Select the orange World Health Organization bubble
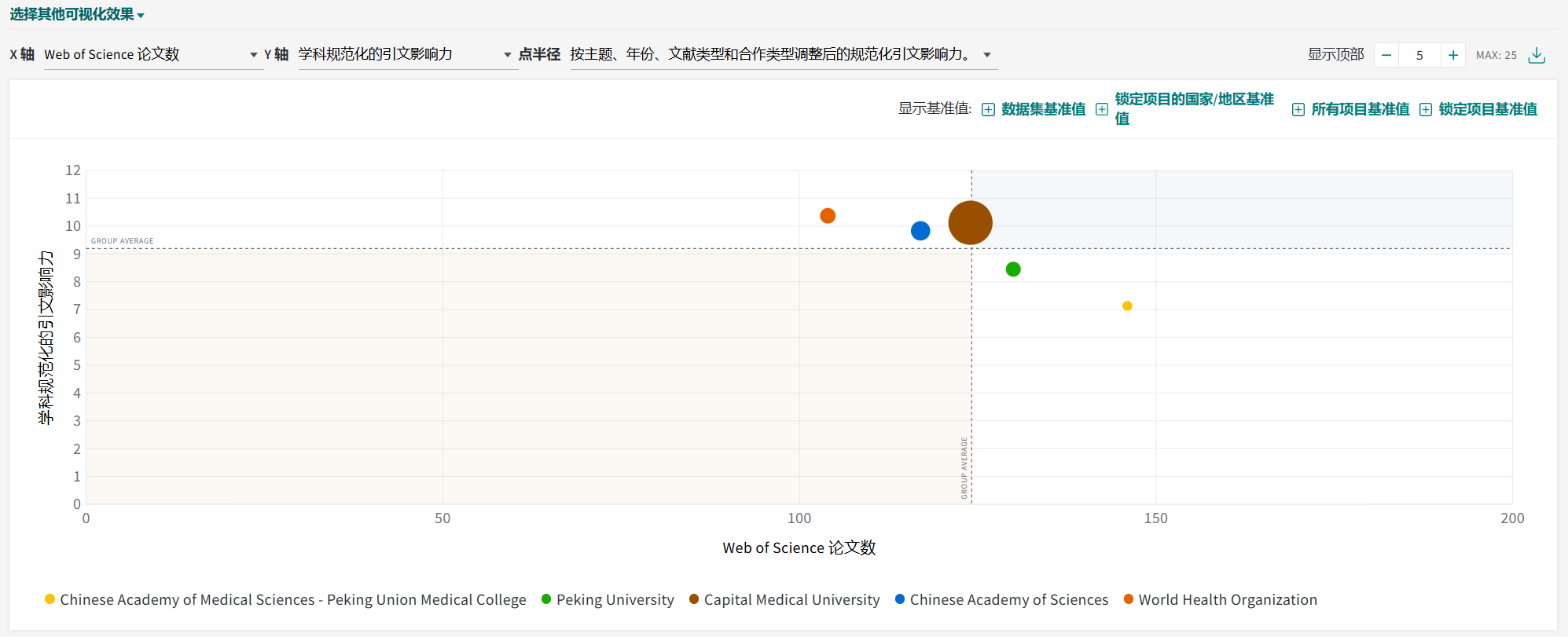Viewport: 1568px width, 637px height. (x=828, y=216)
